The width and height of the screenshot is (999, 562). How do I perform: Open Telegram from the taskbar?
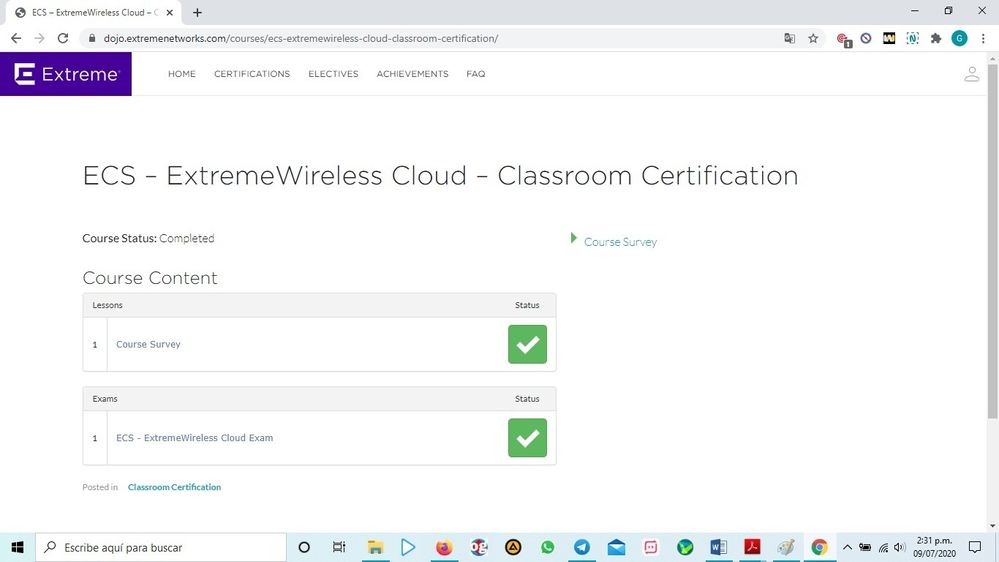click(x=582, y=547)
